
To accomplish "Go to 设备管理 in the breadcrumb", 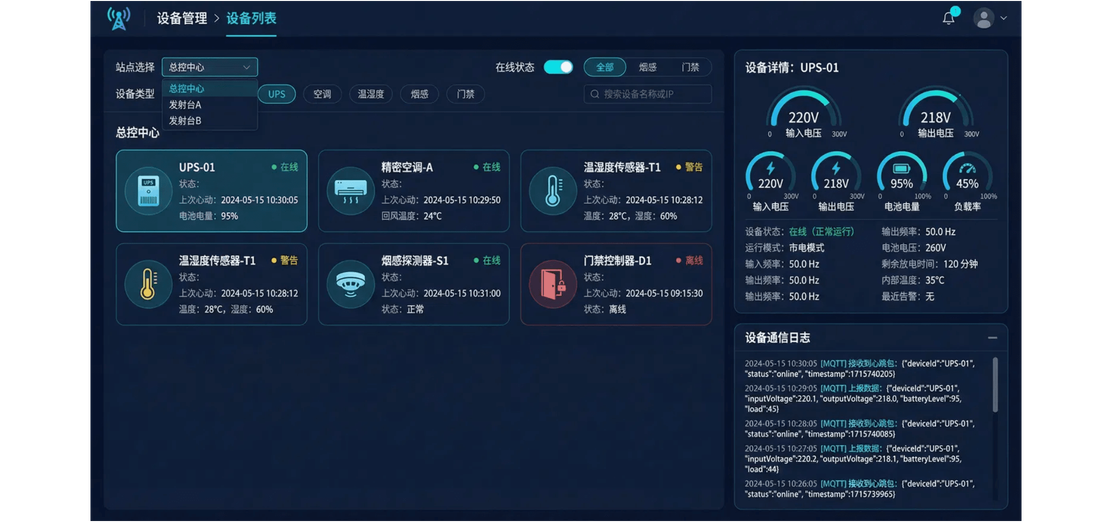I will click(x=182, y=18).
